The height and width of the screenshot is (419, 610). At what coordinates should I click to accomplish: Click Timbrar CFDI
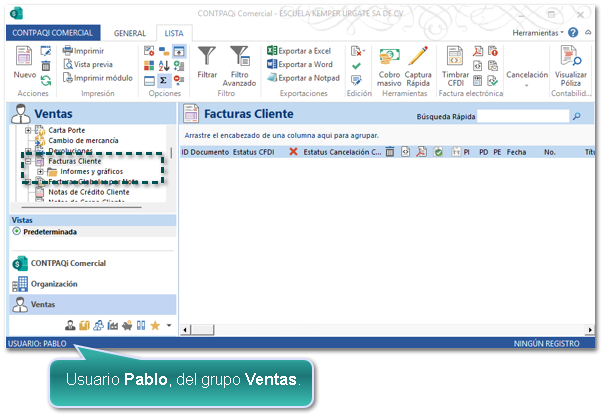coord(455,67)
